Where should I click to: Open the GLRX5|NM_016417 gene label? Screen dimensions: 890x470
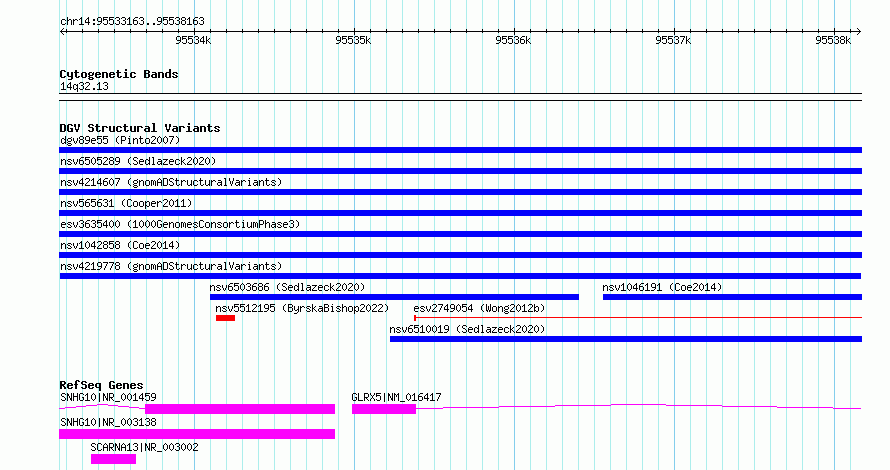pyautogui.click(x=396, y=397)
